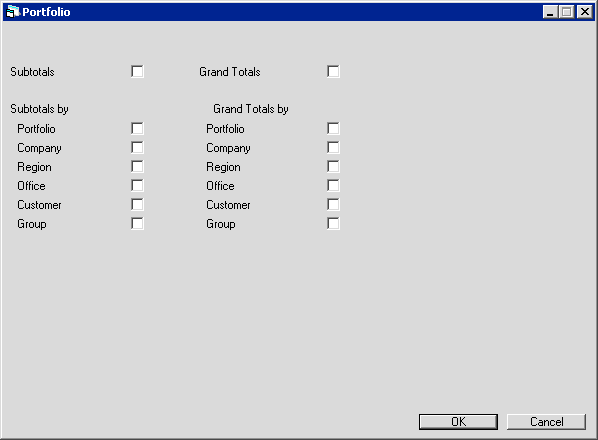Check Region under Grand Totals by

coord(333,167)
